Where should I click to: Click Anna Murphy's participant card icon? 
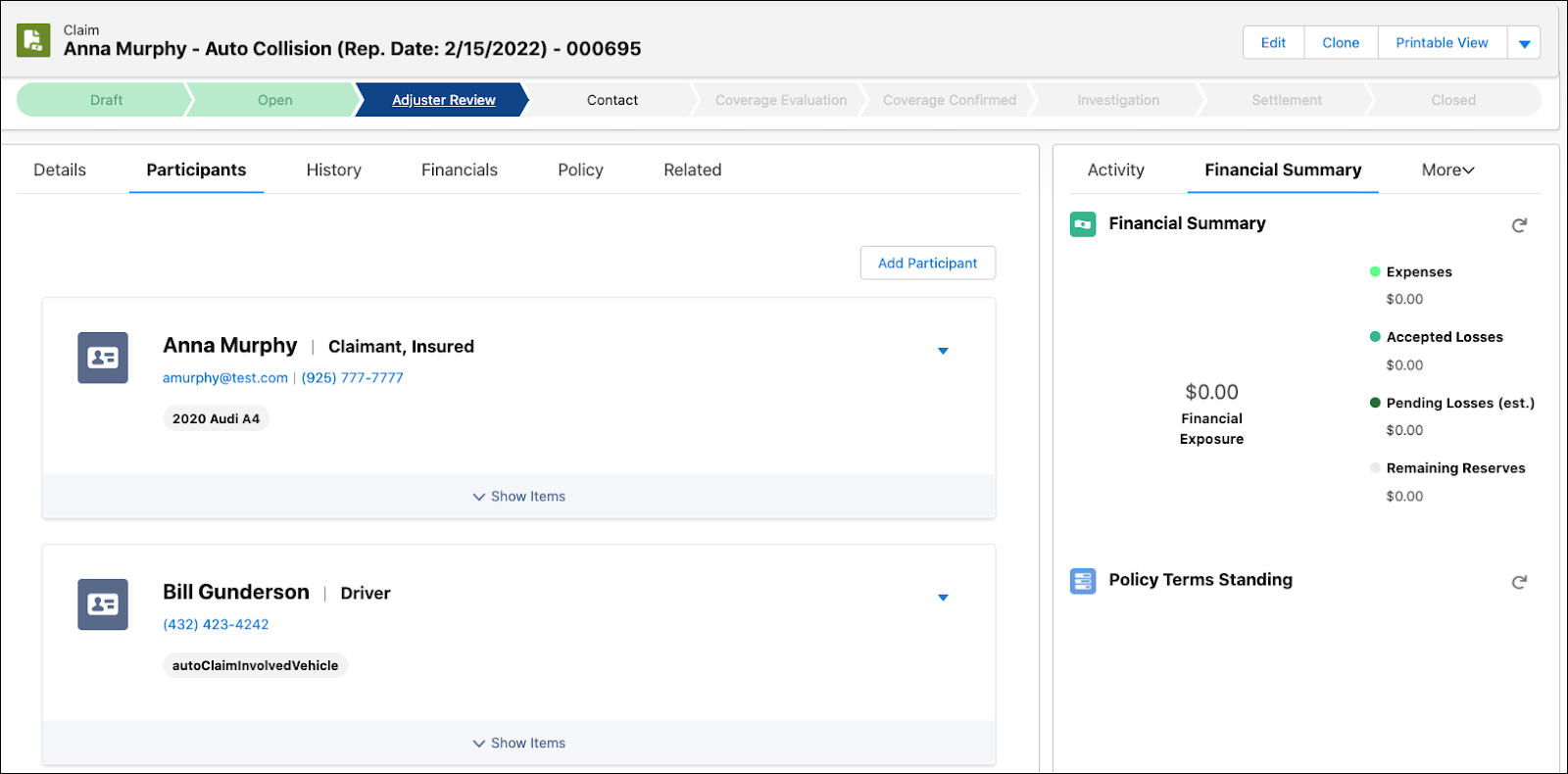(x=103, y=358)
